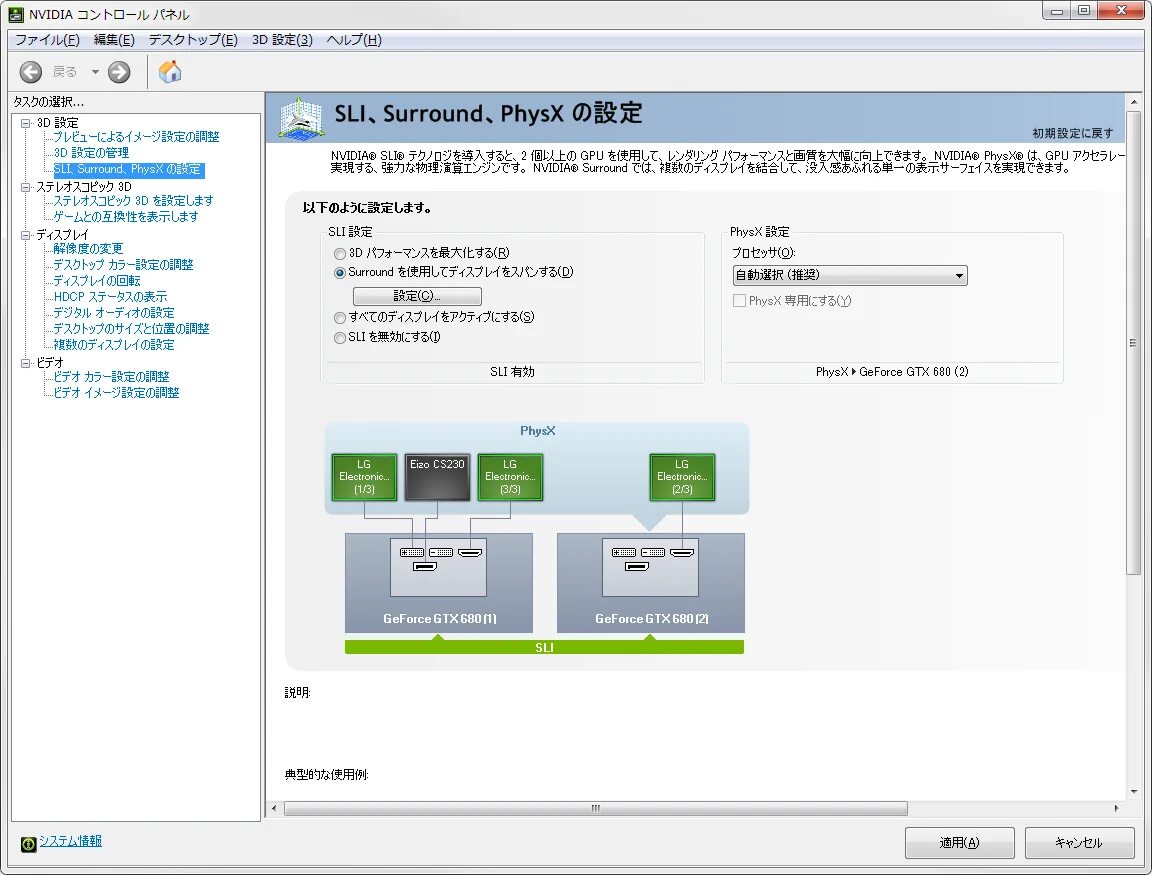Select the LG Electronic (2/3) display tile

pos(682,478)
